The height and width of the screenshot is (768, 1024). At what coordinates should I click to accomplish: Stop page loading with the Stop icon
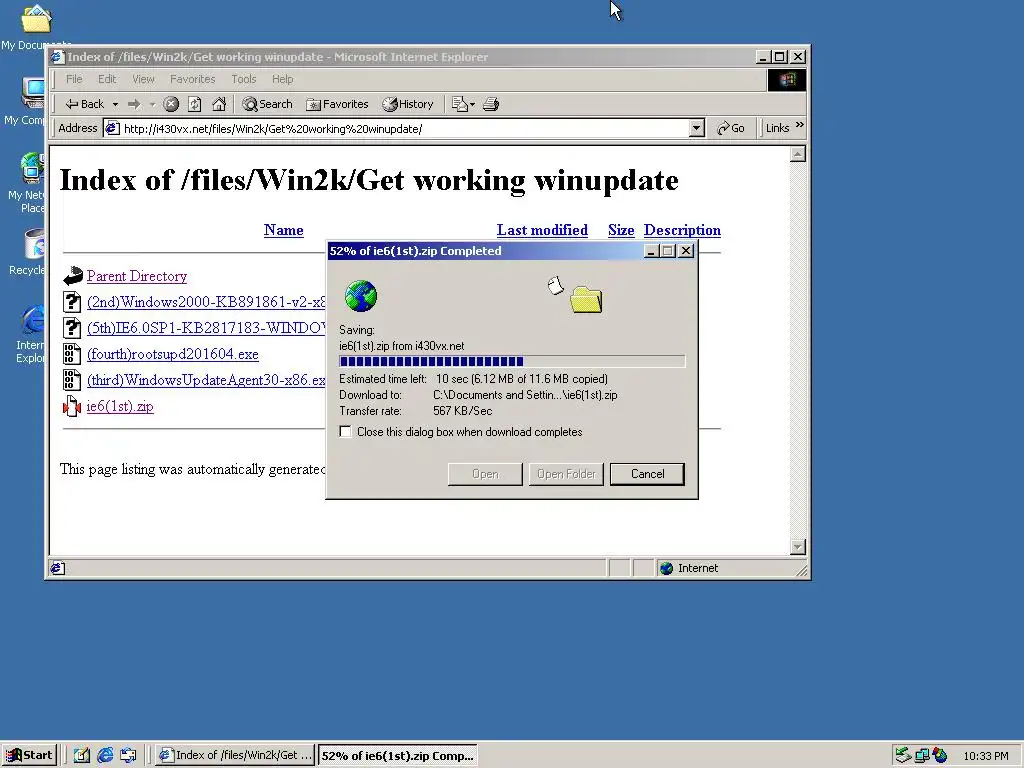[x=171, y=104]
